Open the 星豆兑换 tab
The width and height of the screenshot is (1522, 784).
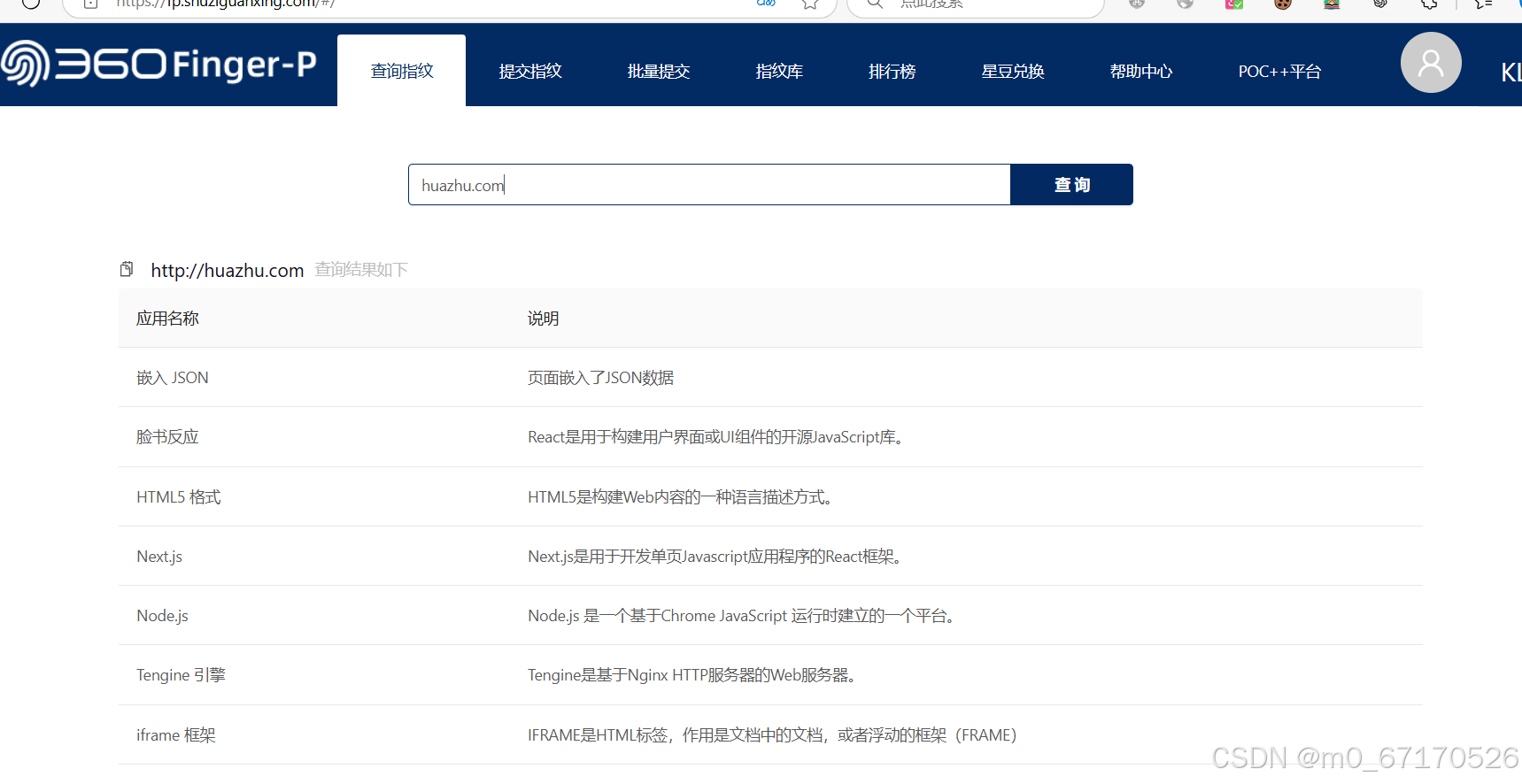1013,71
